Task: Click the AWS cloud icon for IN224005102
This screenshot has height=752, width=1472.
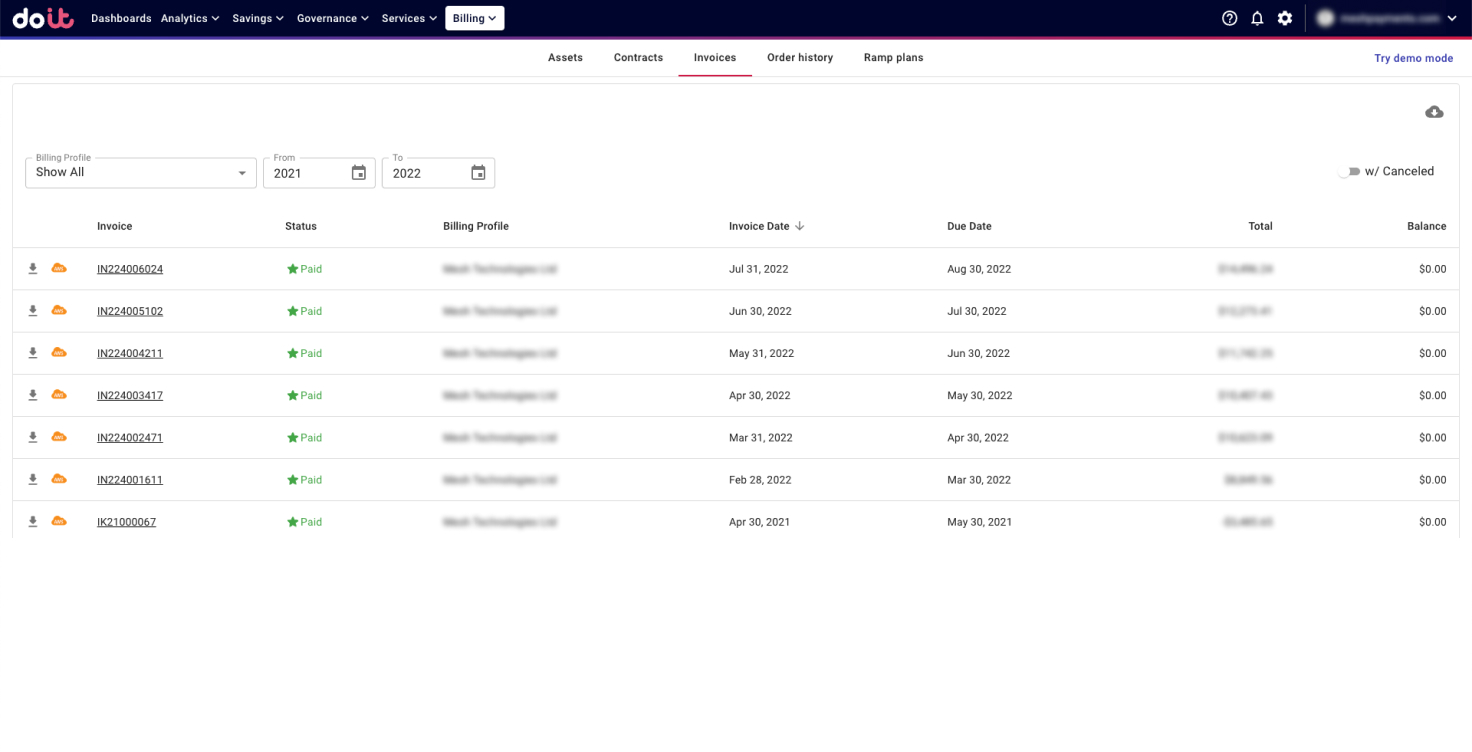Action: click(x=59, y=310)
